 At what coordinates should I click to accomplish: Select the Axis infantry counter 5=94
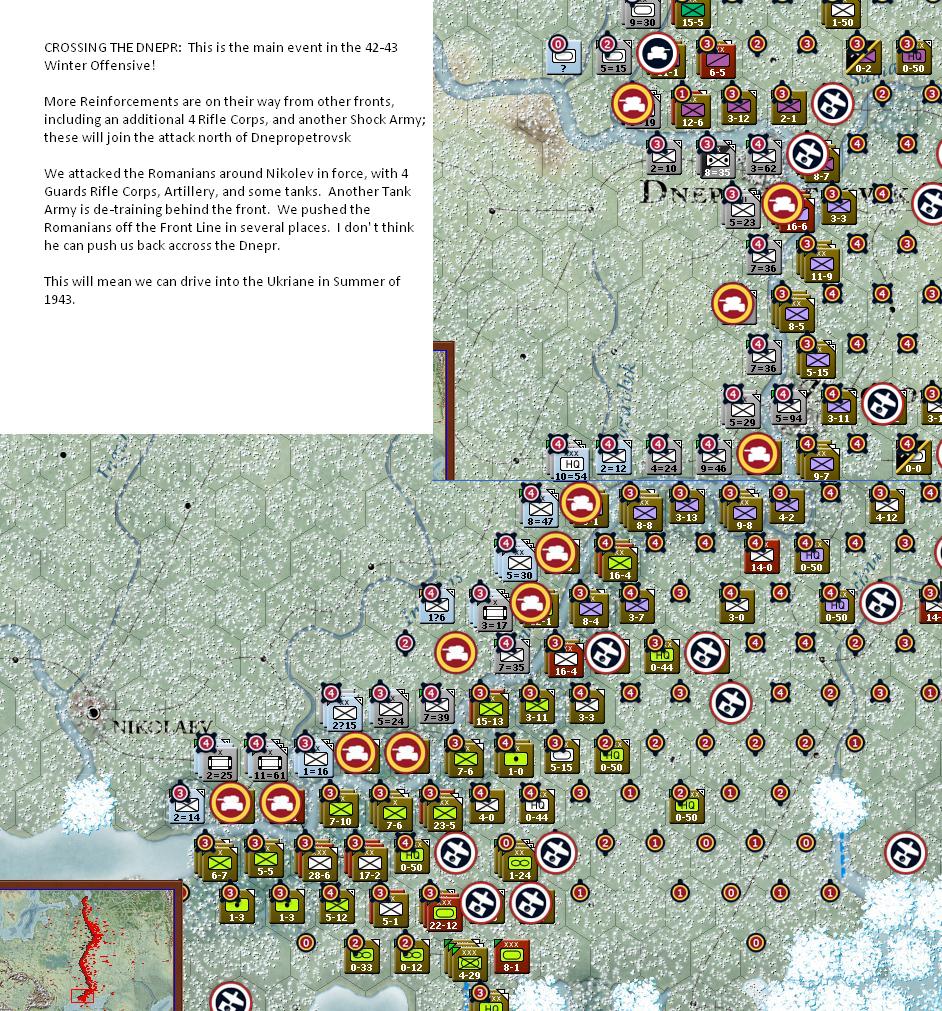[x=789, y=407]
